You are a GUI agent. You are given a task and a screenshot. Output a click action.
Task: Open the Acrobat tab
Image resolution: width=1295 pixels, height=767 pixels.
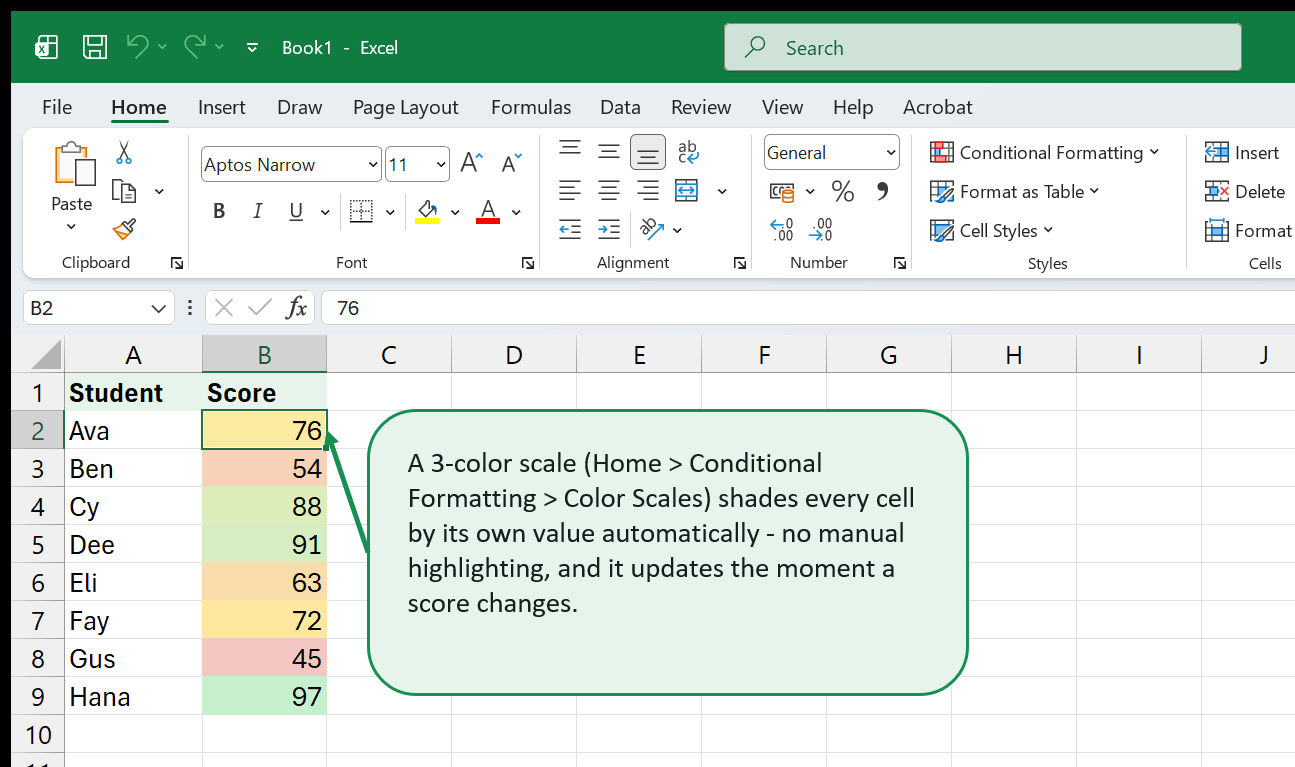coord(938,107)
